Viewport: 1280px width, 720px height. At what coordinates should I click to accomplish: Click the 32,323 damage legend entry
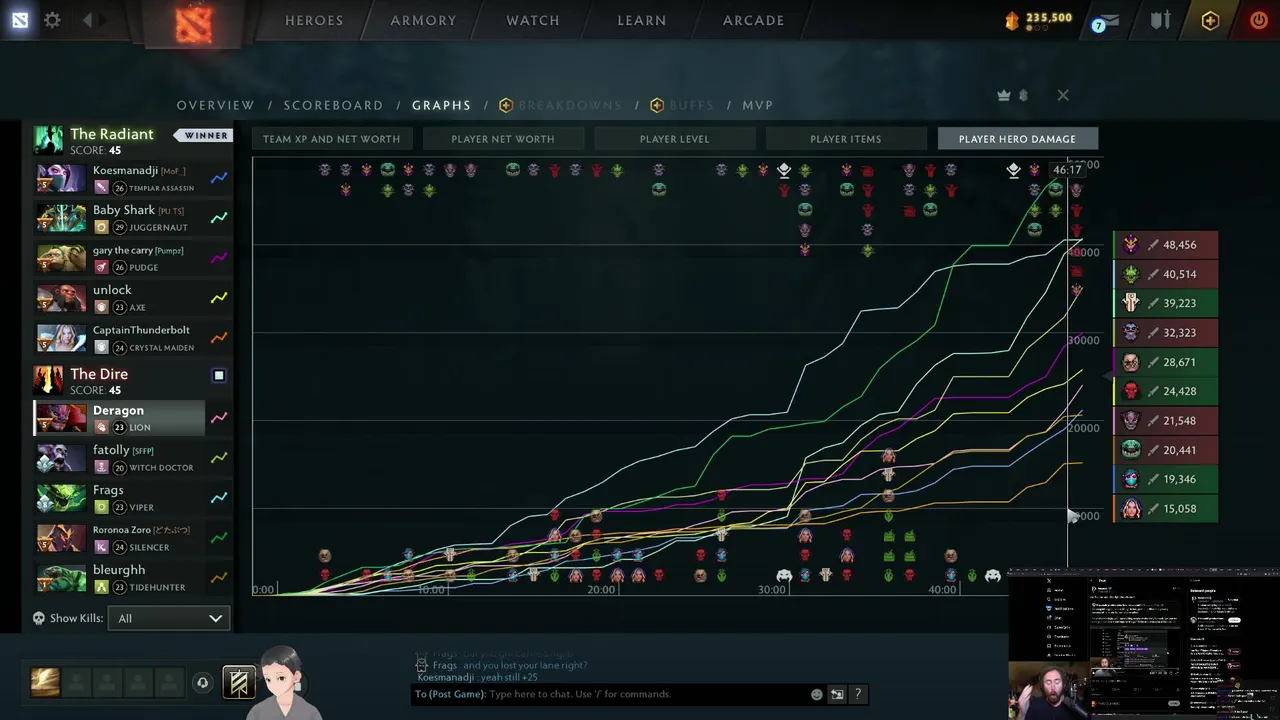(x=1166, y=333)
